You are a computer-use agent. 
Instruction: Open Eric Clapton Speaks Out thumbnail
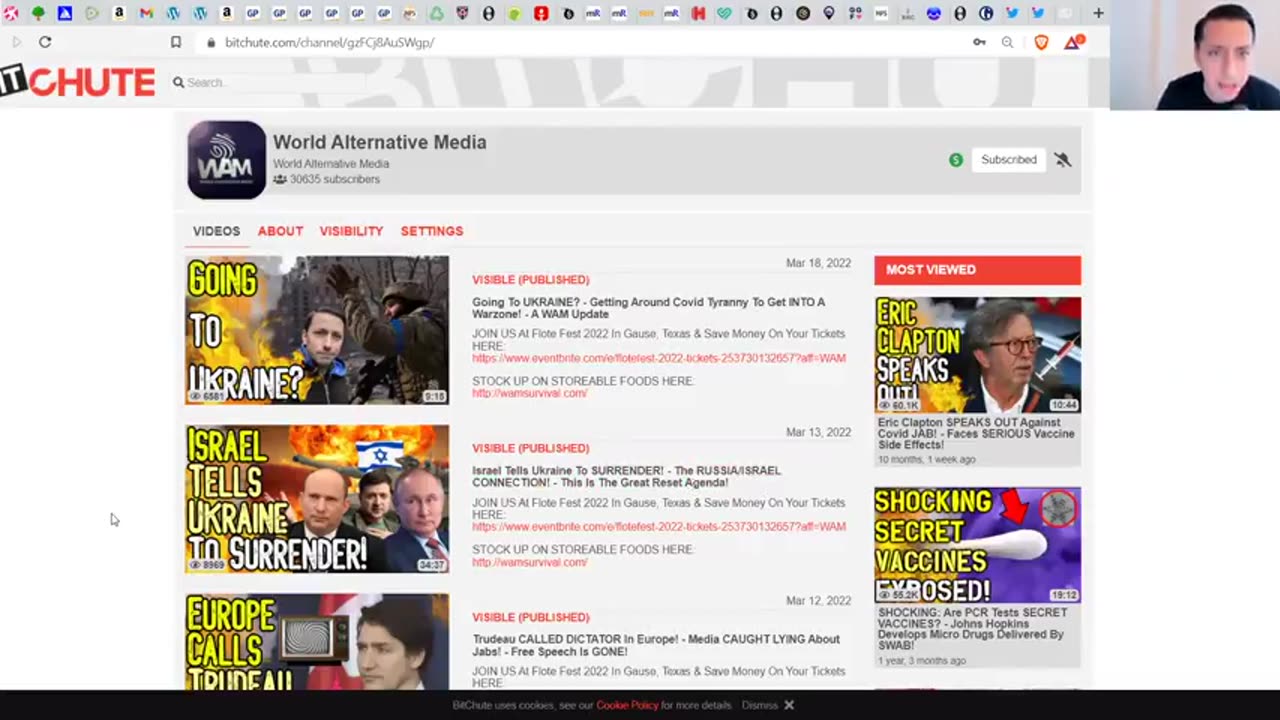[977, 355]
